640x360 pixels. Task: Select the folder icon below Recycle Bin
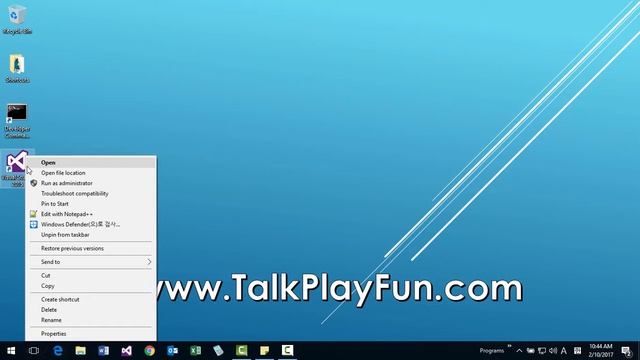pos(17,68)
